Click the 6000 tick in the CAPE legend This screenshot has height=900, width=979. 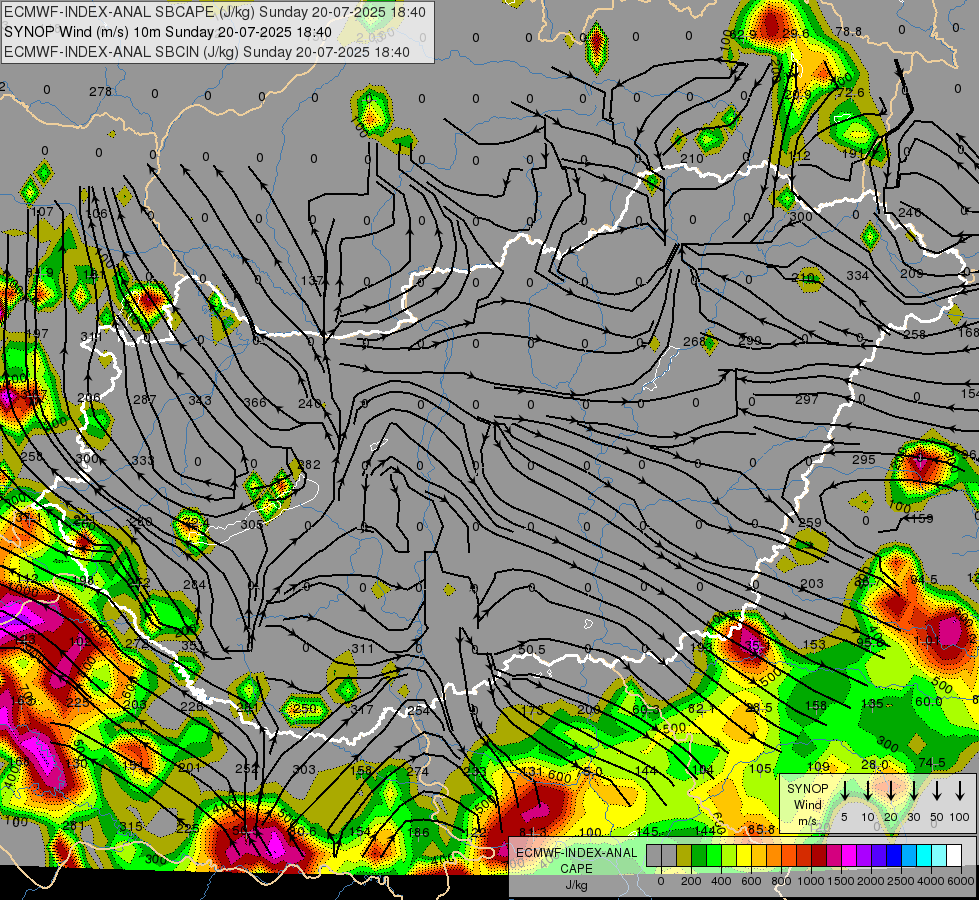pos(961,881)
